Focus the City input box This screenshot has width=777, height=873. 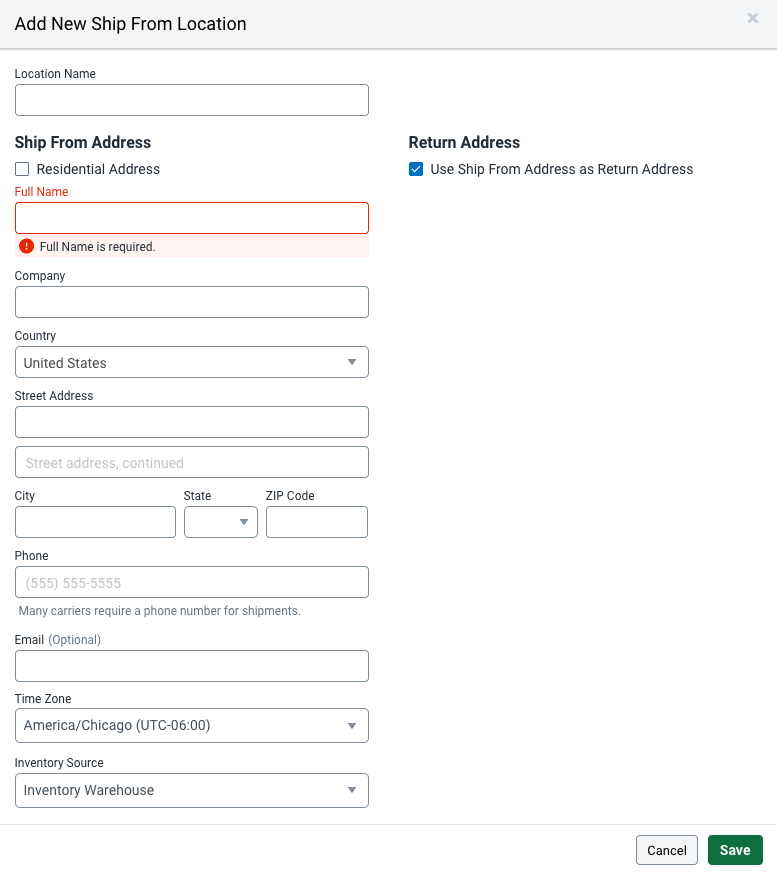coord(95,522)
